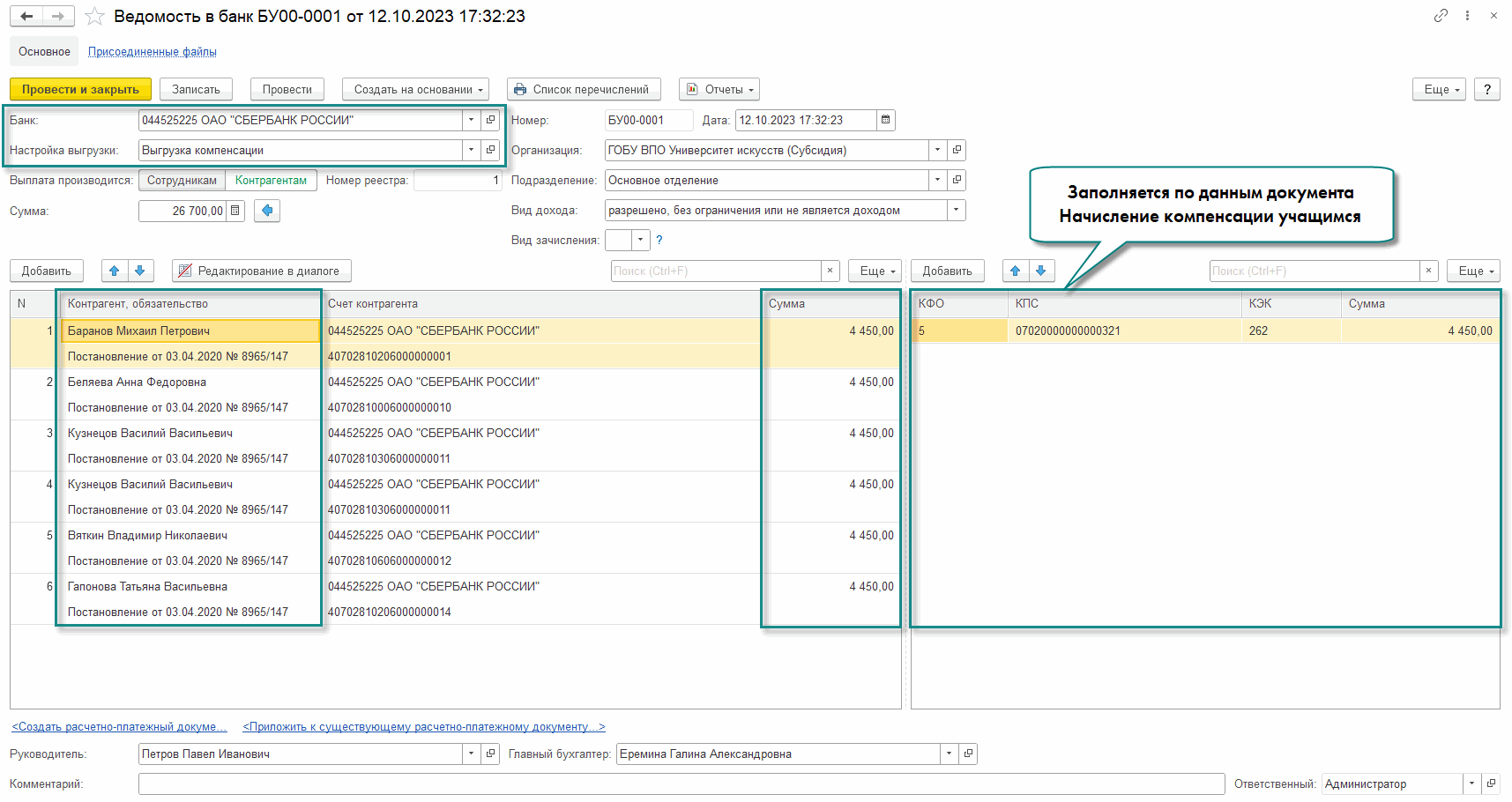Viewport: 1512px width, 802px height.
Task: Open calendar picker for Дата field
Action: click(x=886, y=120)
